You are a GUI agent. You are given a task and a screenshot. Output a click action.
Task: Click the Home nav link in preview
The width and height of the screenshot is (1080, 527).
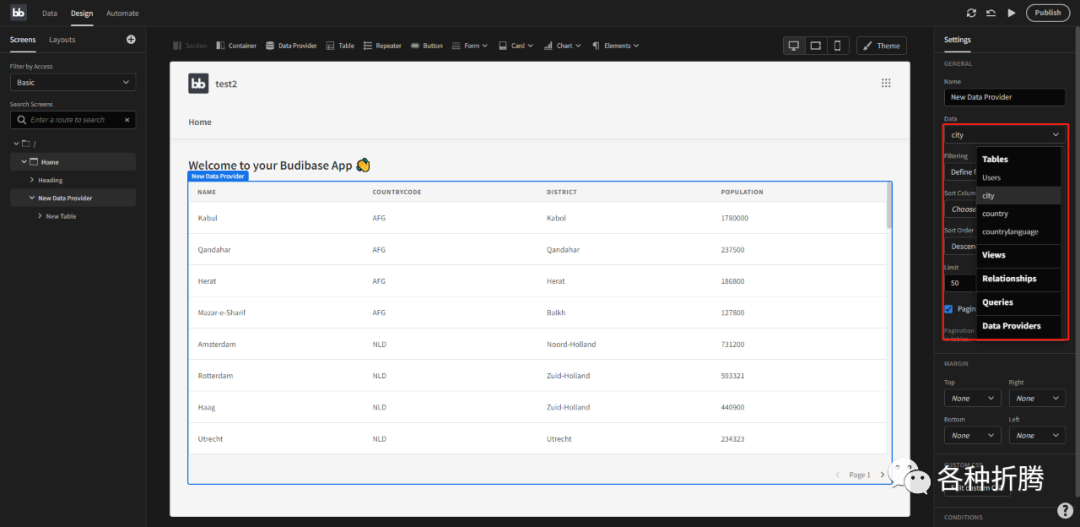(x=200, y=122)
